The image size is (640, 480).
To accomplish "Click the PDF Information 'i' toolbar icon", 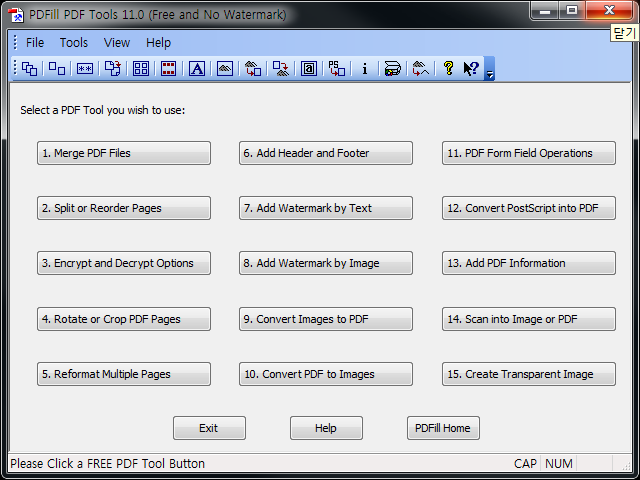I will (365, 69).
